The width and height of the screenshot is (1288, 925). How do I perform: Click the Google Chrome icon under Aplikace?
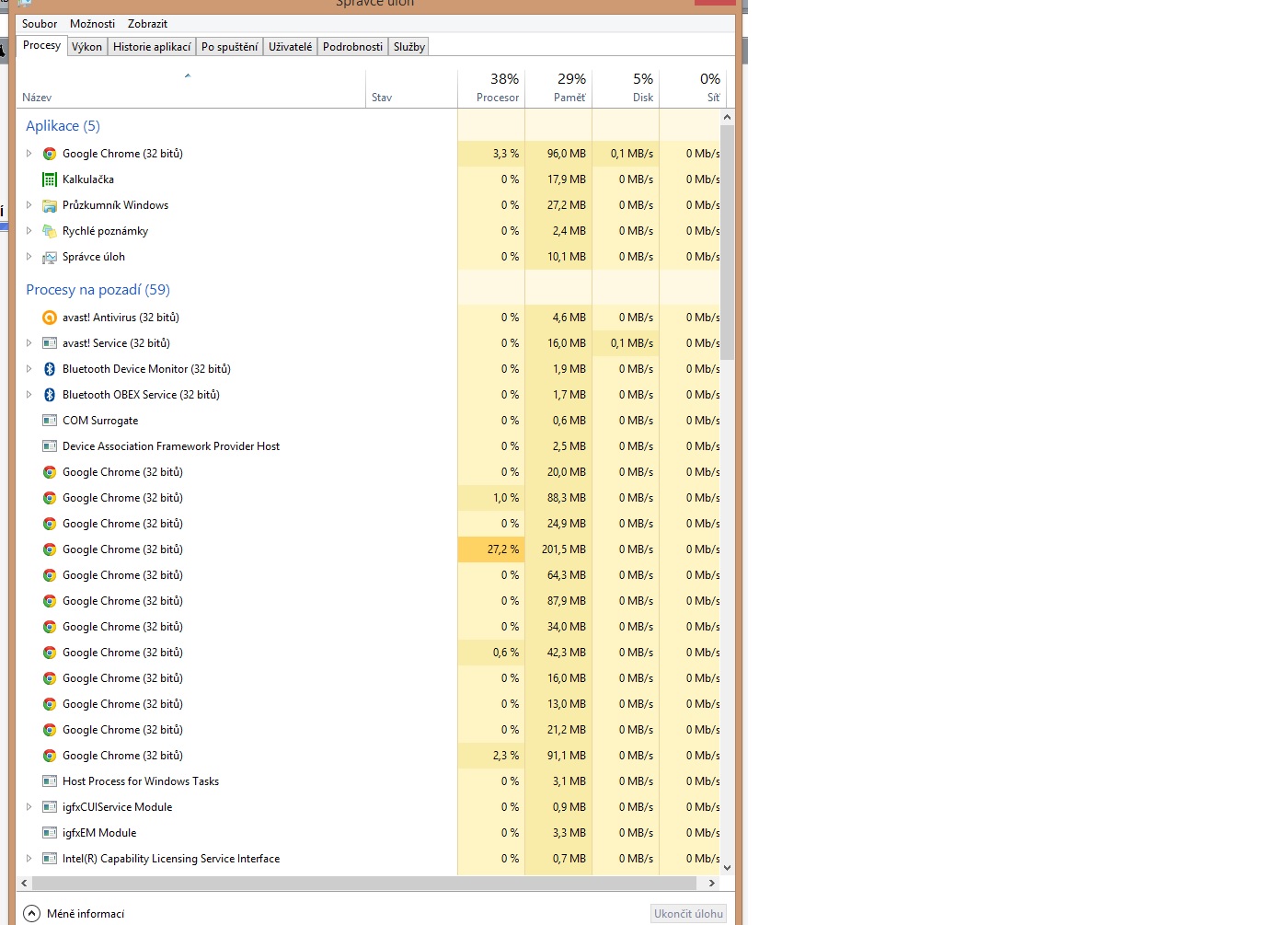(50, 154)
